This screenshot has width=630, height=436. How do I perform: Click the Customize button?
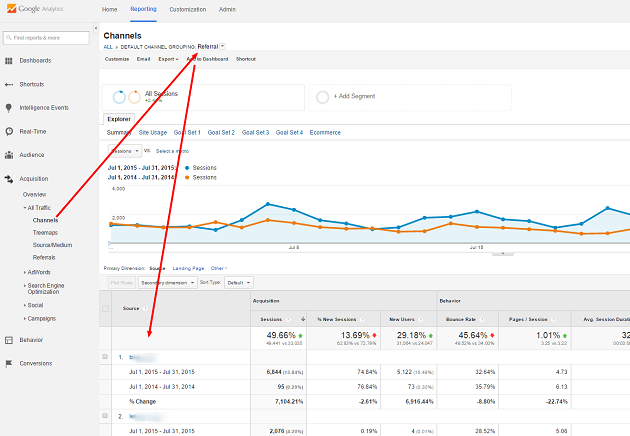[x=117, y=59]
